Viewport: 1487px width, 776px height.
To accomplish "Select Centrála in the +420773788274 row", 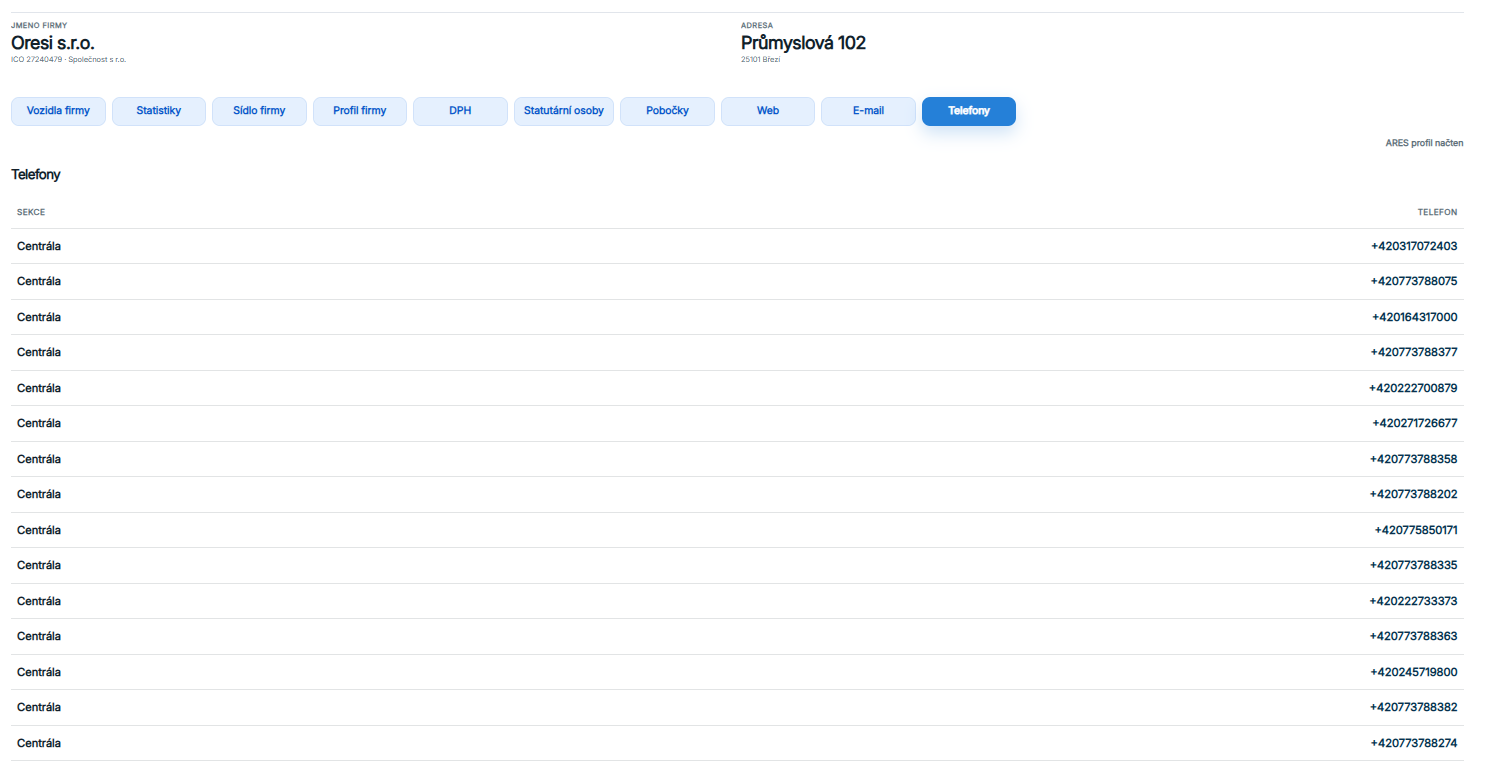I will click(39, 743).
